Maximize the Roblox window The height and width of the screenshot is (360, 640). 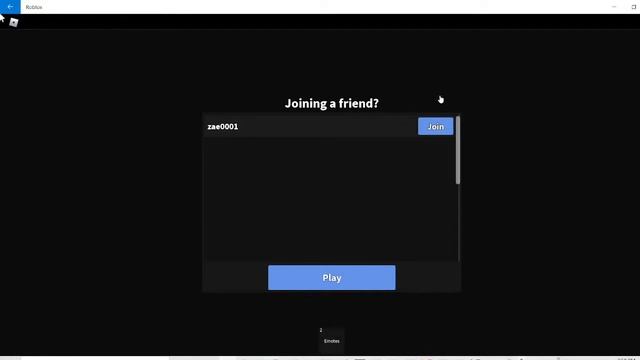633,7
